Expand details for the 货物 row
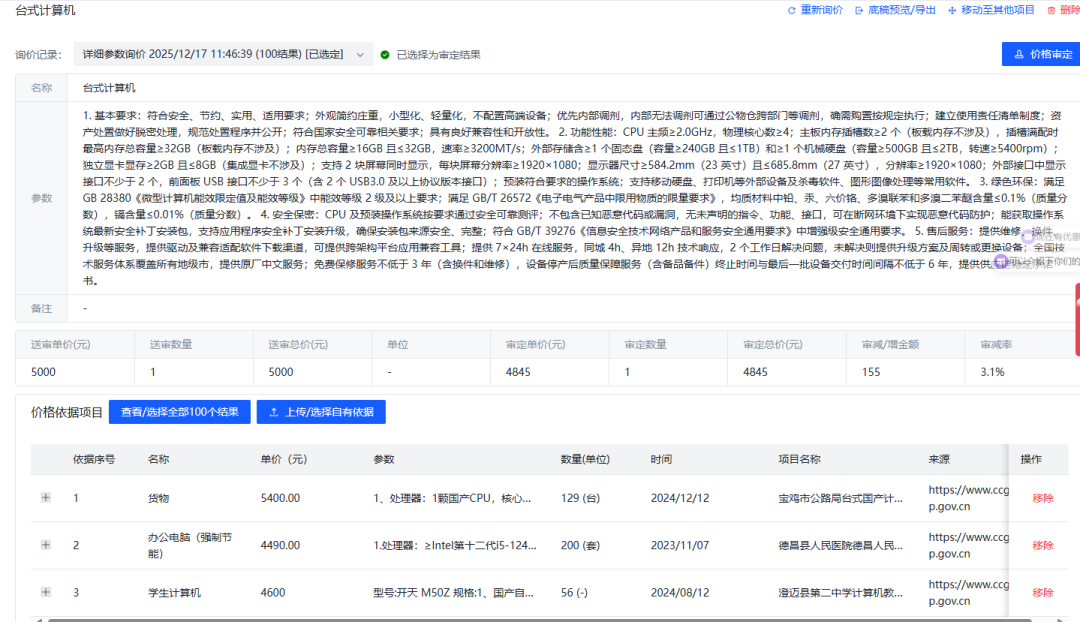1080x622 pixels. click(44, 497)
